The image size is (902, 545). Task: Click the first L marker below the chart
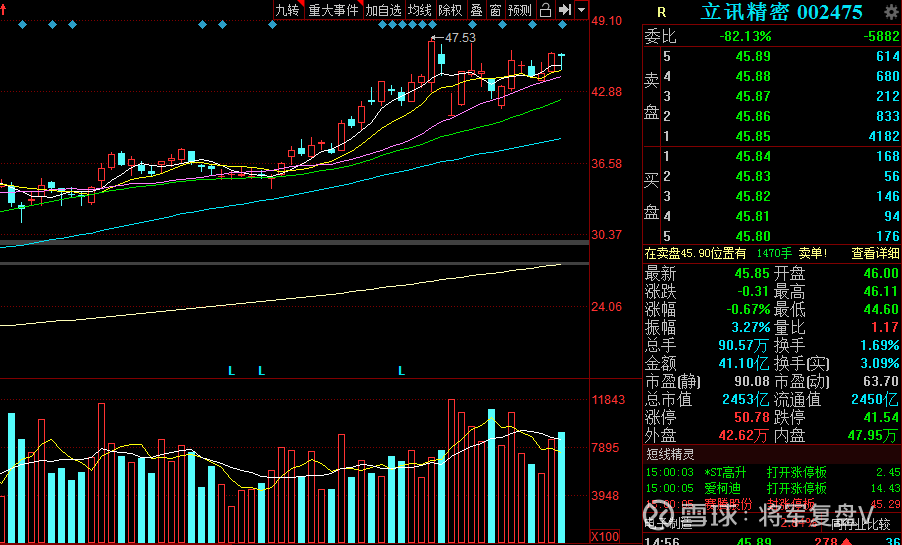pyautogui.click(x=231, y=371)
